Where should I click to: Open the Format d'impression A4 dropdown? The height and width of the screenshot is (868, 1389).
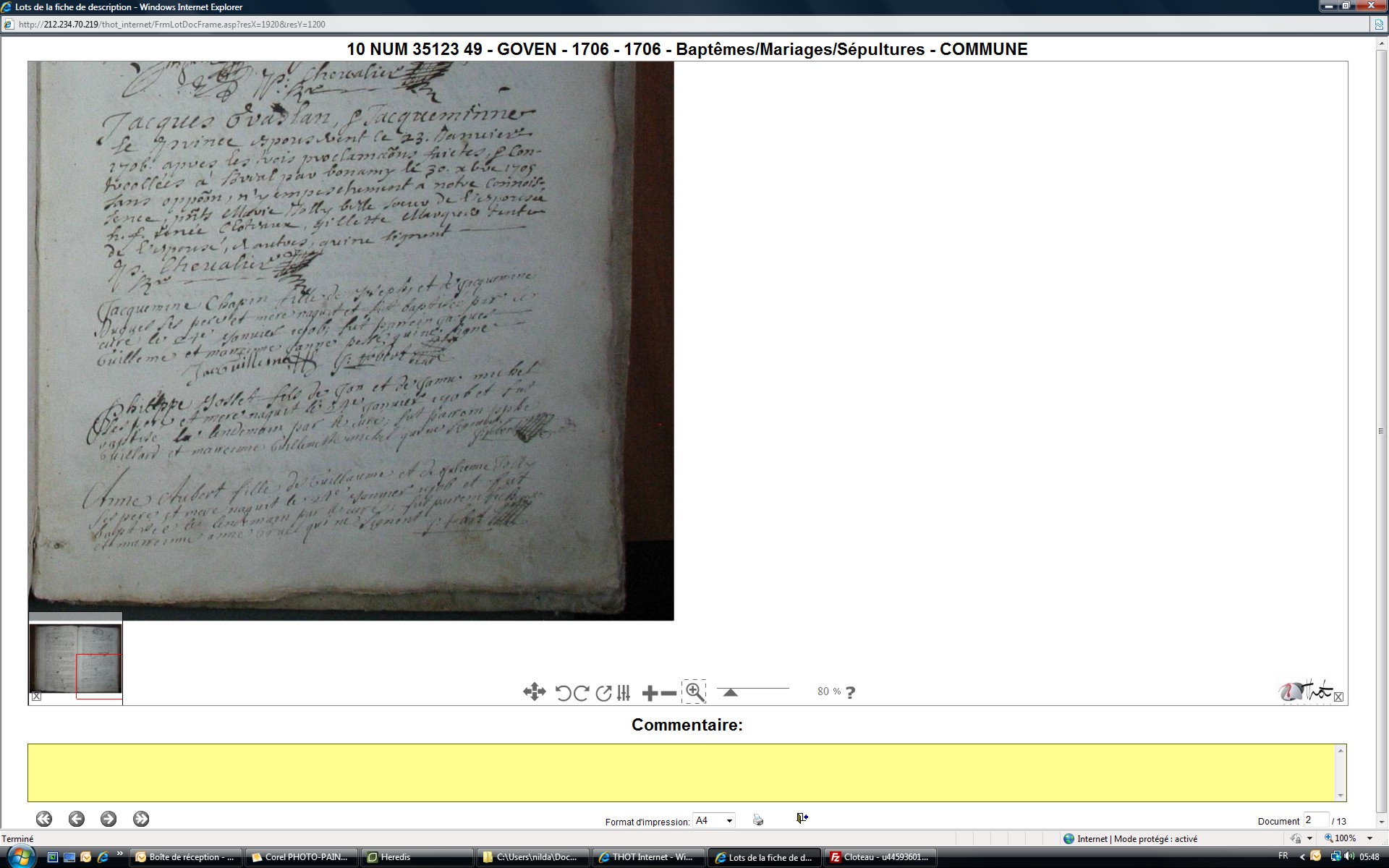729,820
